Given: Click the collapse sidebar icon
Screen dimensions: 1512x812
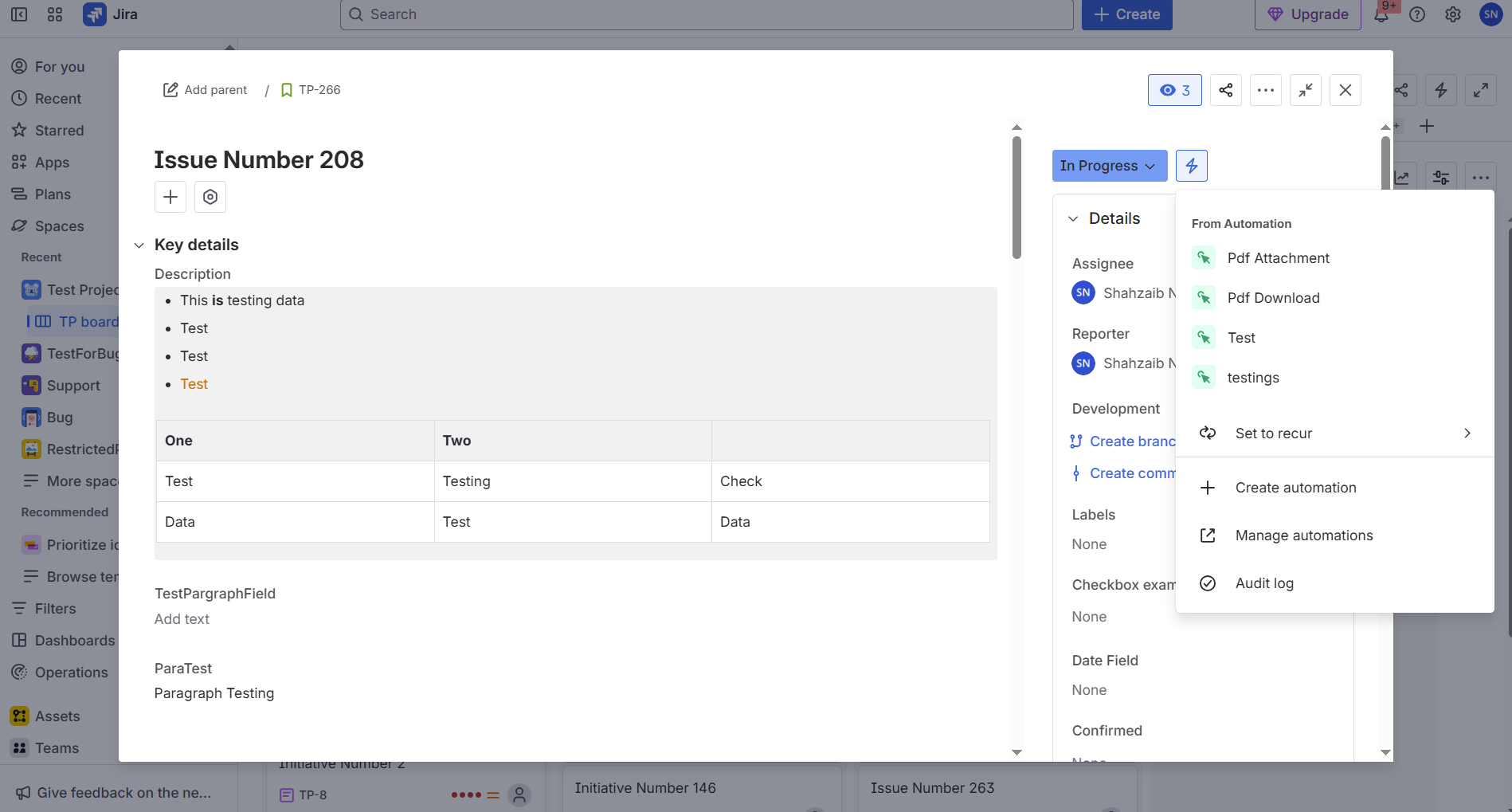Looking at the screenshot, I should point(19,14).
